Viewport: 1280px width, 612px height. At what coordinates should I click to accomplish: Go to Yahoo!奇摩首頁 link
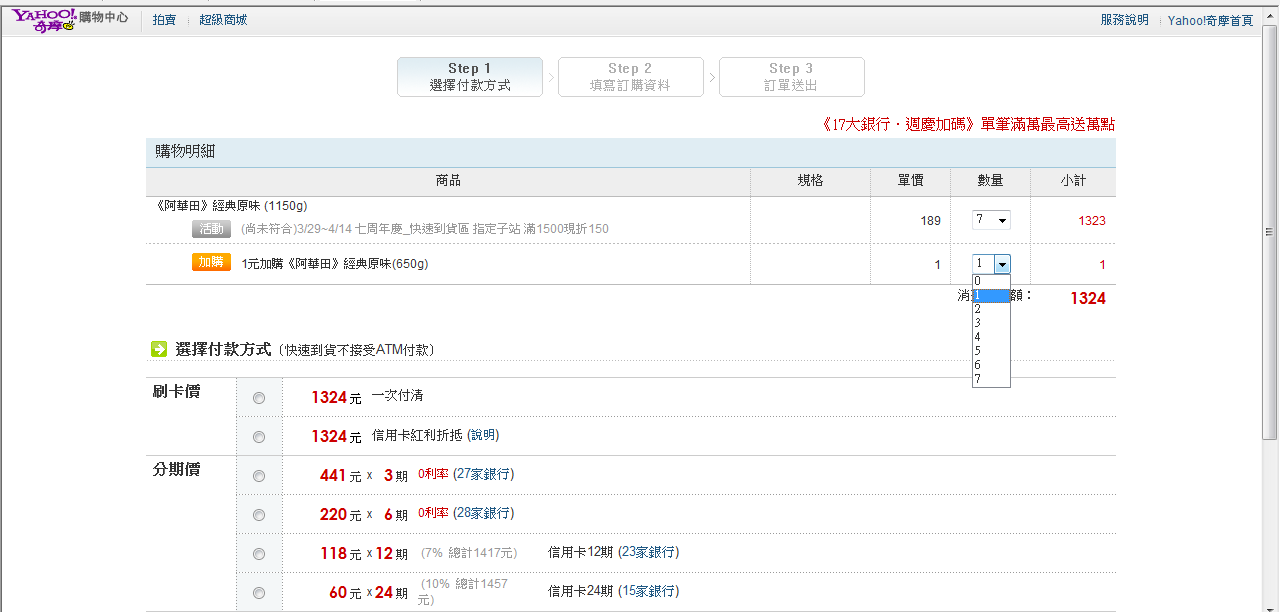1210,20
